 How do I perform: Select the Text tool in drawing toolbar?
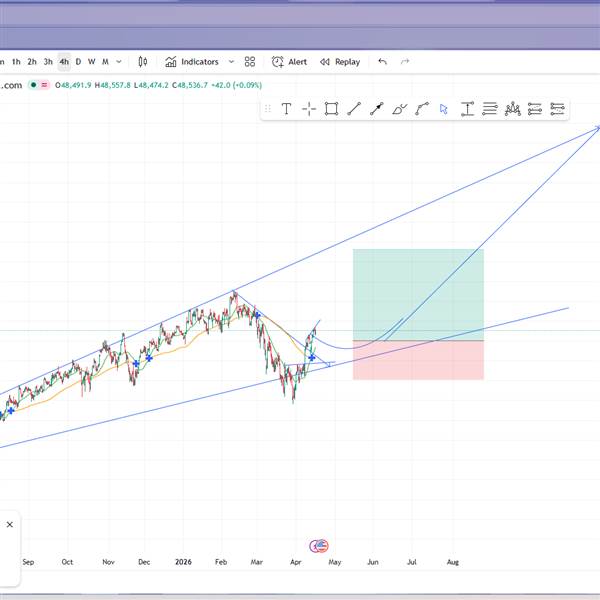click(x=286, y=109)
